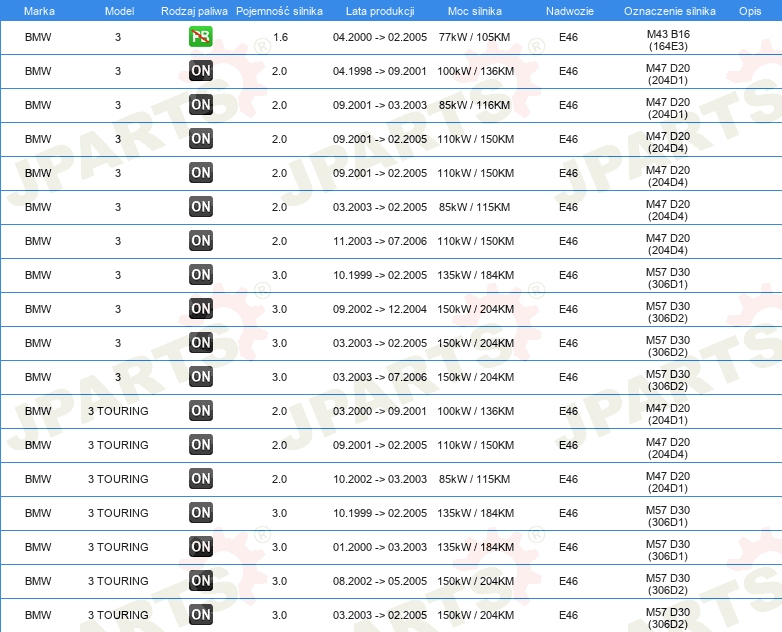Select 3 TOURING in the 03.2000 -> 09.2001 row
The width and height of the screenshot is (782, 632).
118,411
